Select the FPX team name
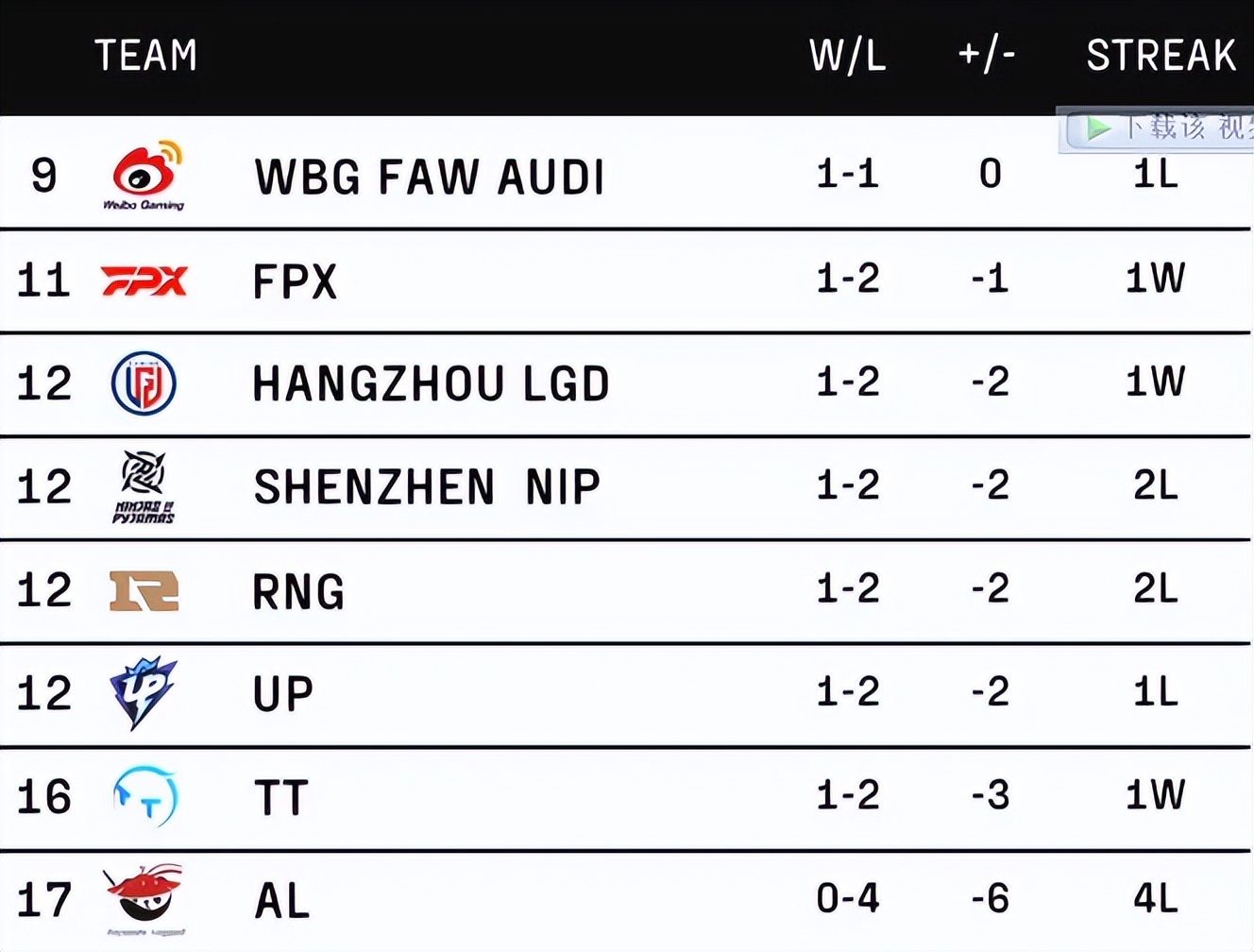 click(295, 281)
